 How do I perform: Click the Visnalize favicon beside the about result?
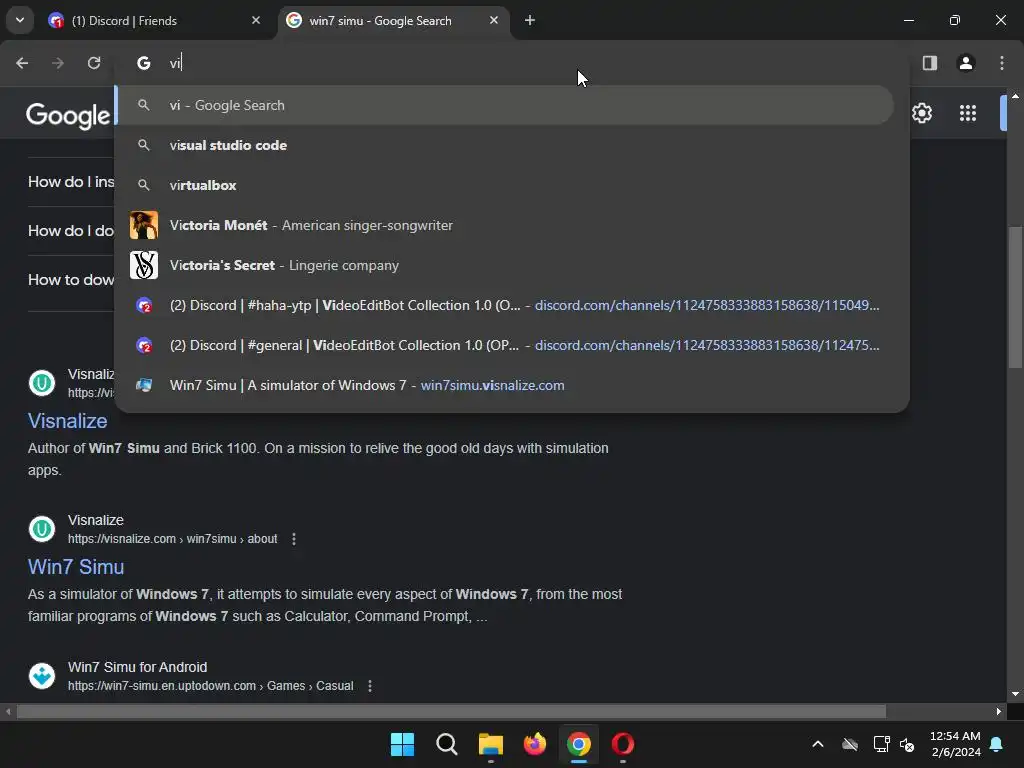pos(42,529)
